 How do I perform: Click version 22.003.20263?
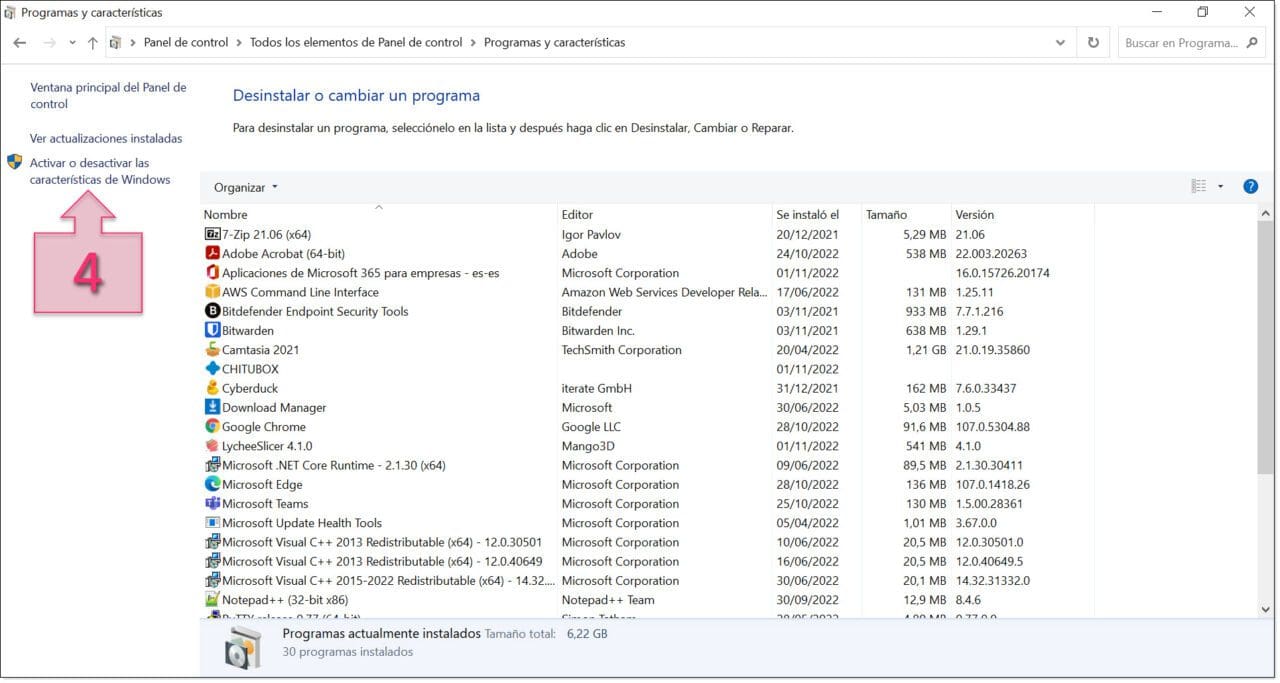[x=991, y=254]
